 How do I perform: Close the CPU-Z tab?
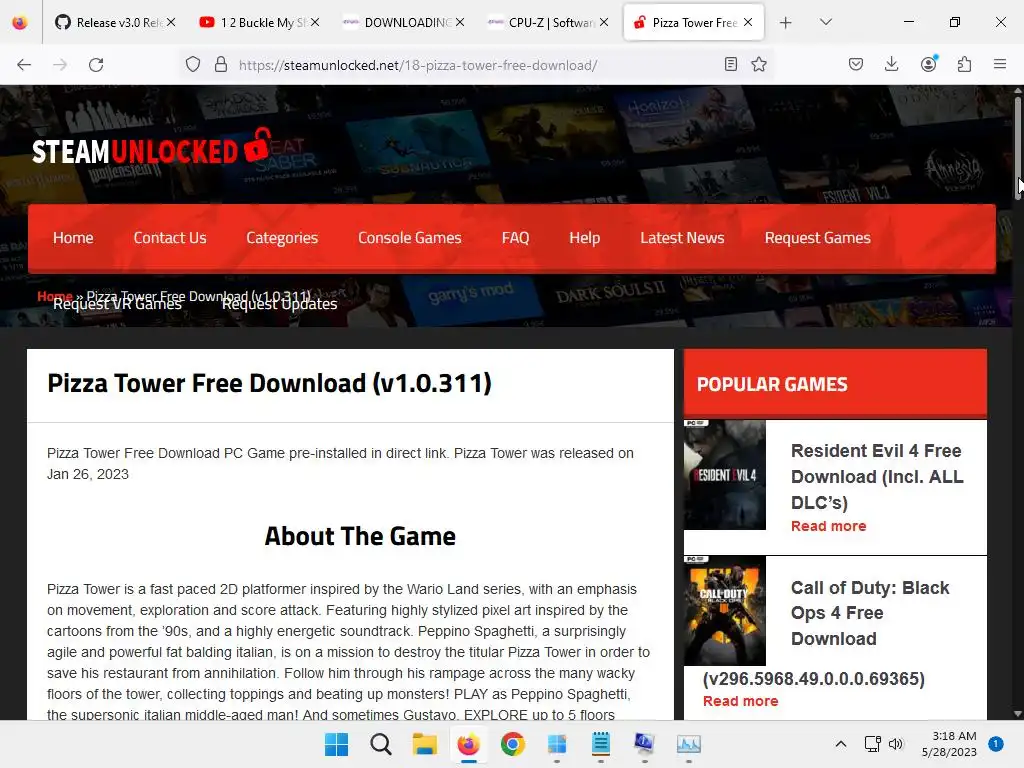[x=604, y=22]
